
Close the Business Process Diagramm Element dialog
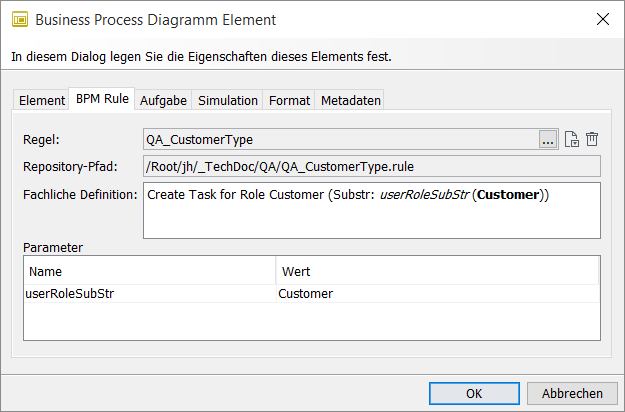[x=602, y=20]
